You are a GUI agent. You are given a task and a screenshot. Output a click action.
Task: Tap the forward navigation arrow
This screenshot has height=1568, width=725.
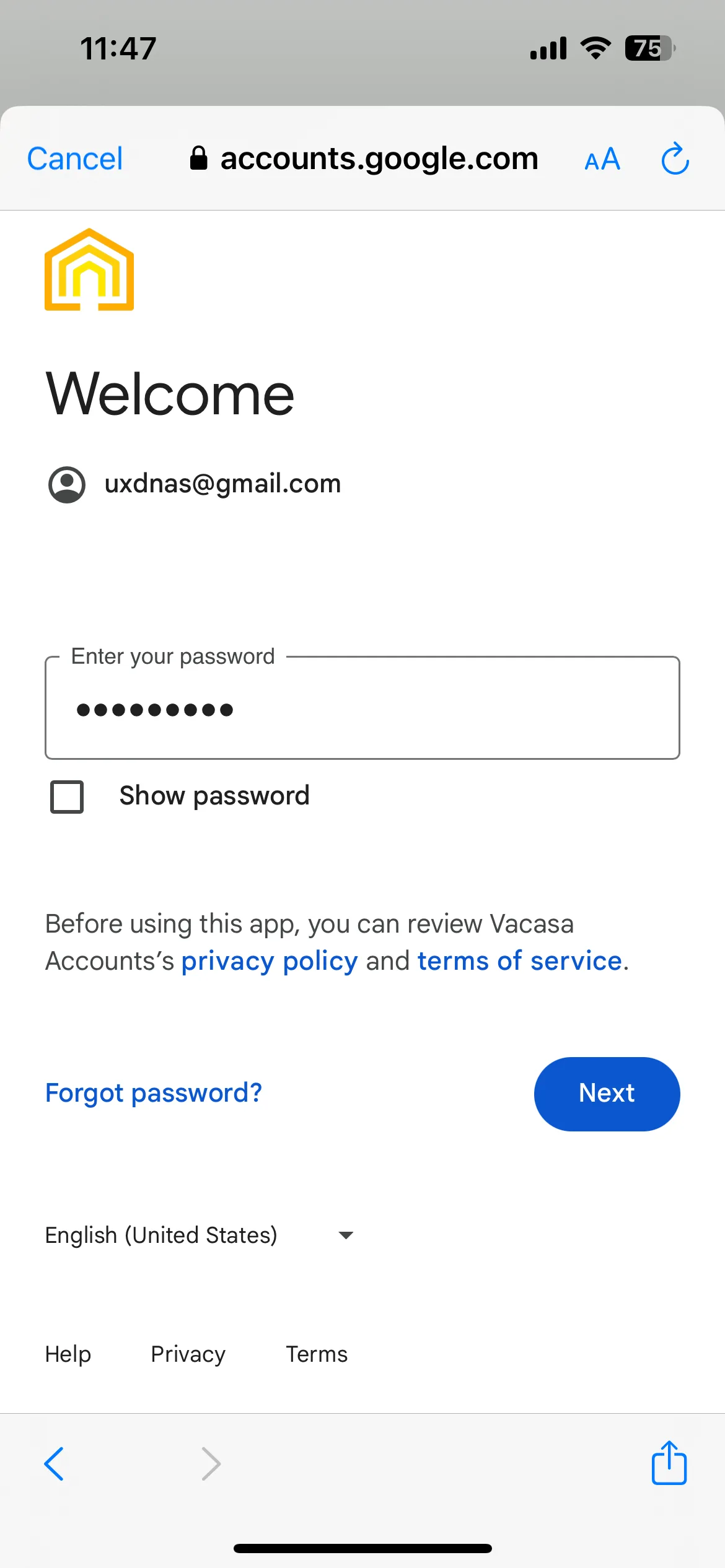pos(211,1464)
